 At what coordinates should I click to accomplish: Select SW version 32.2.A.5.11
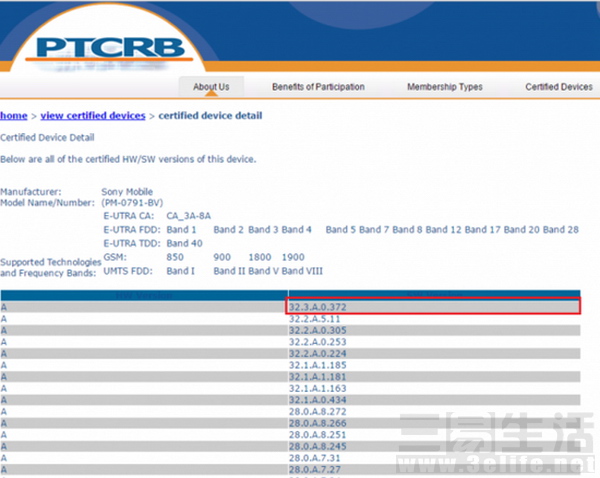pos(314,319)
